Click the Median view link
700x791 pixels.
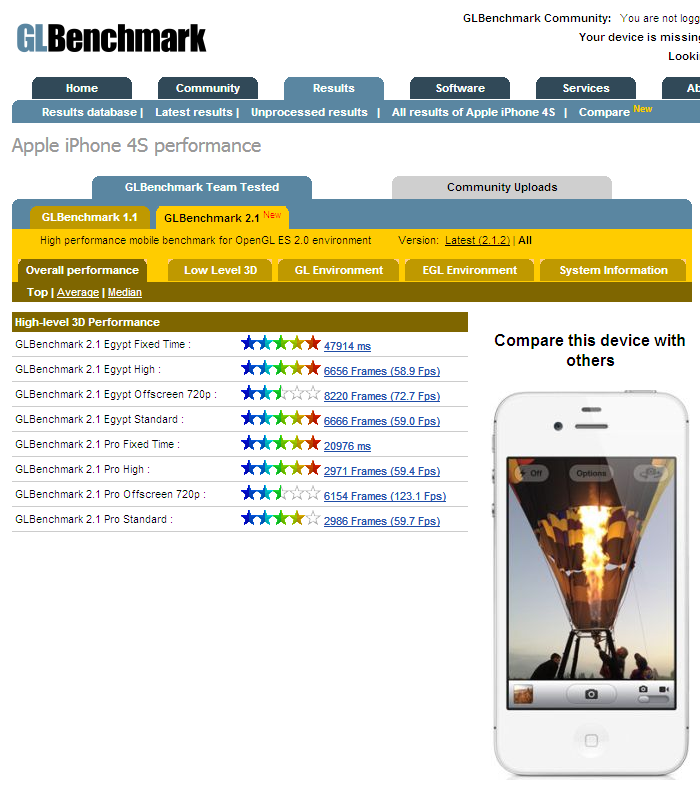(x=125, y=292)
